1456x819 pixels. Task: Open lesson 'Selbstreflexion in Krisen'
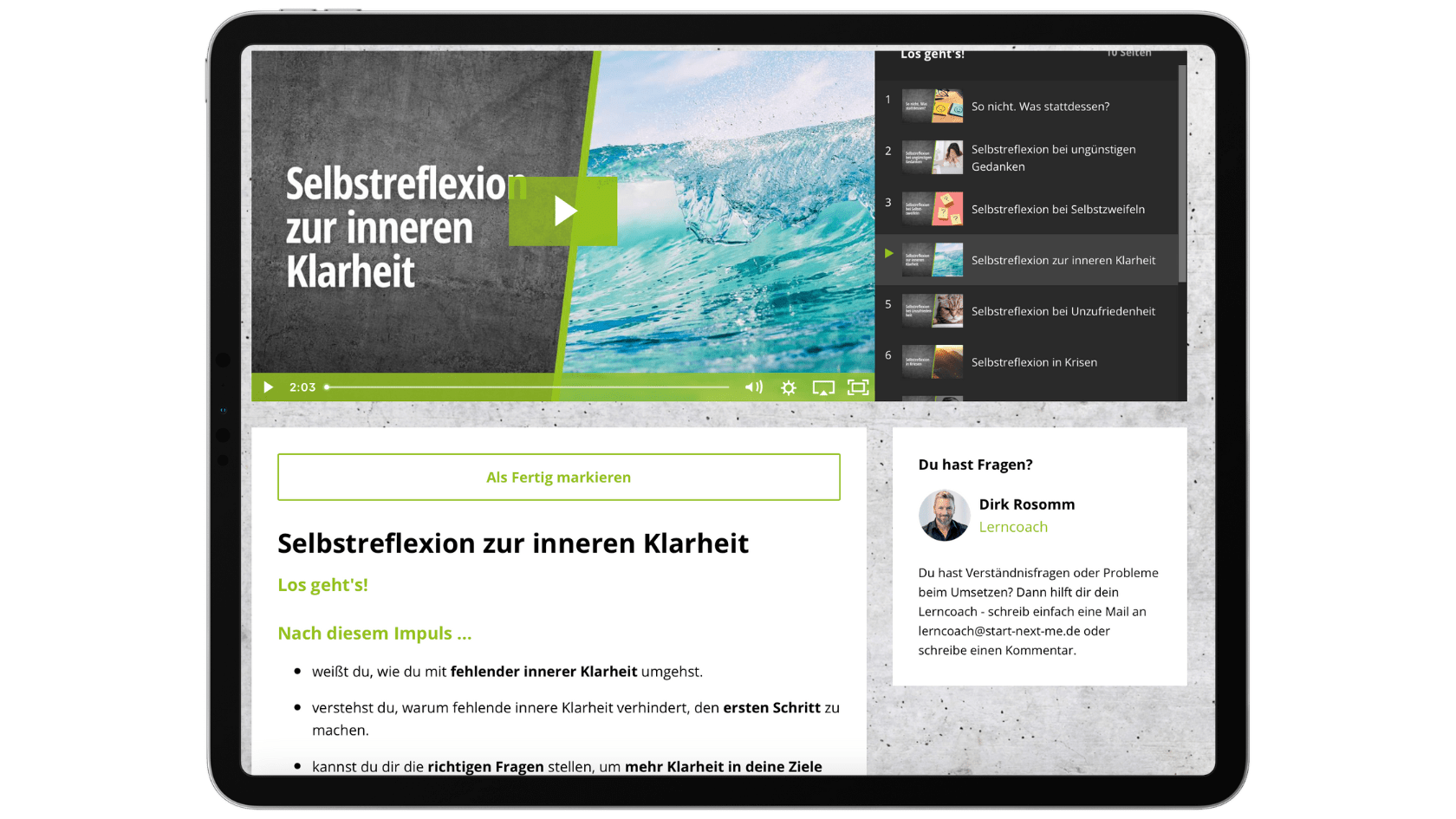click(1035, 362)
